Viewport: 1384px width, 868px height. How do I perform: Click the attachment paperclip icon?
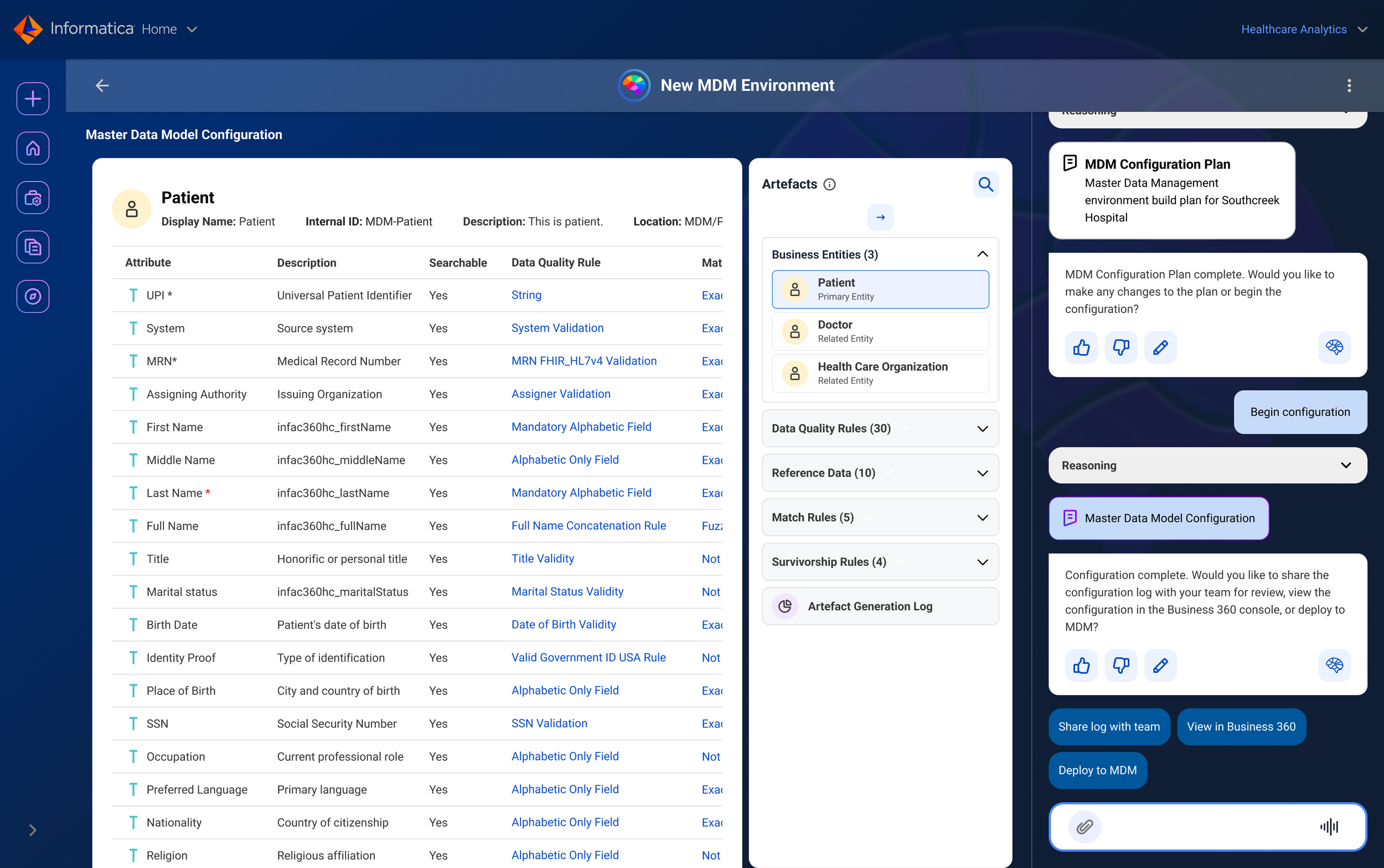(1084, 826)
